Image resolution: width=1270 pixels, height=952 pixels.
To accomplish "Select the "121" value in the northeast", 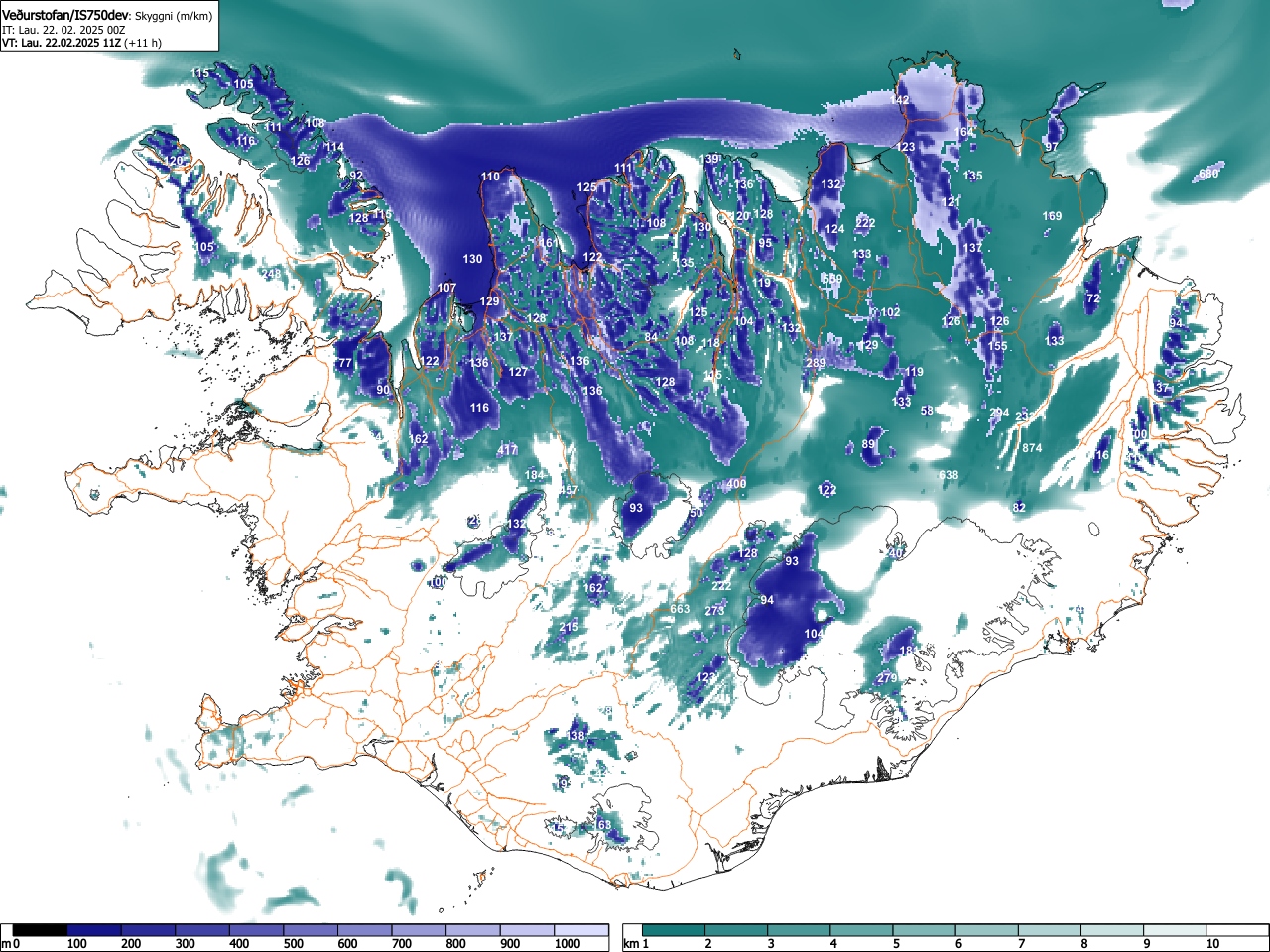I will coord(951,202).
